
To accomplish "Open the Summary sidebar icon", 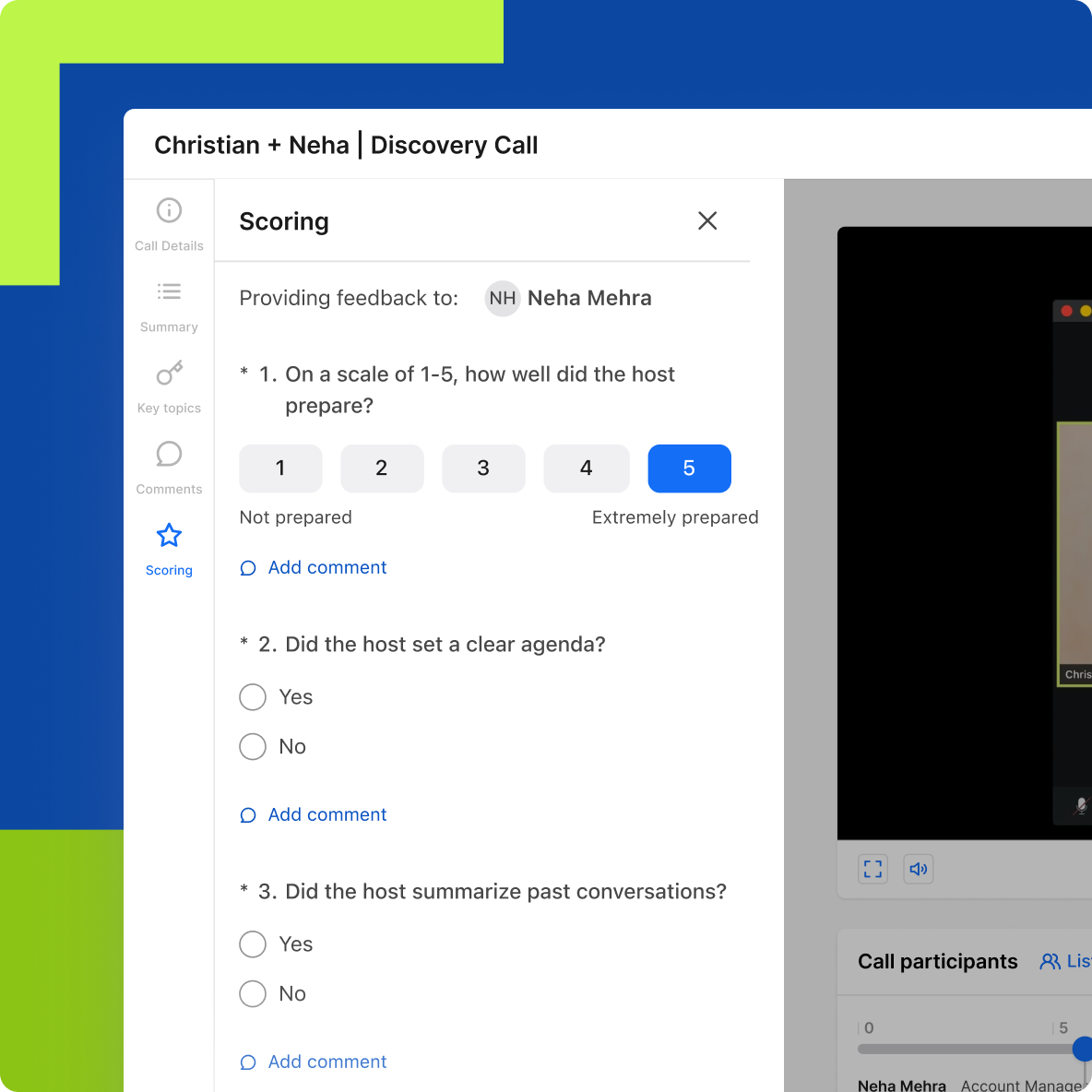I will coord(169,303).
